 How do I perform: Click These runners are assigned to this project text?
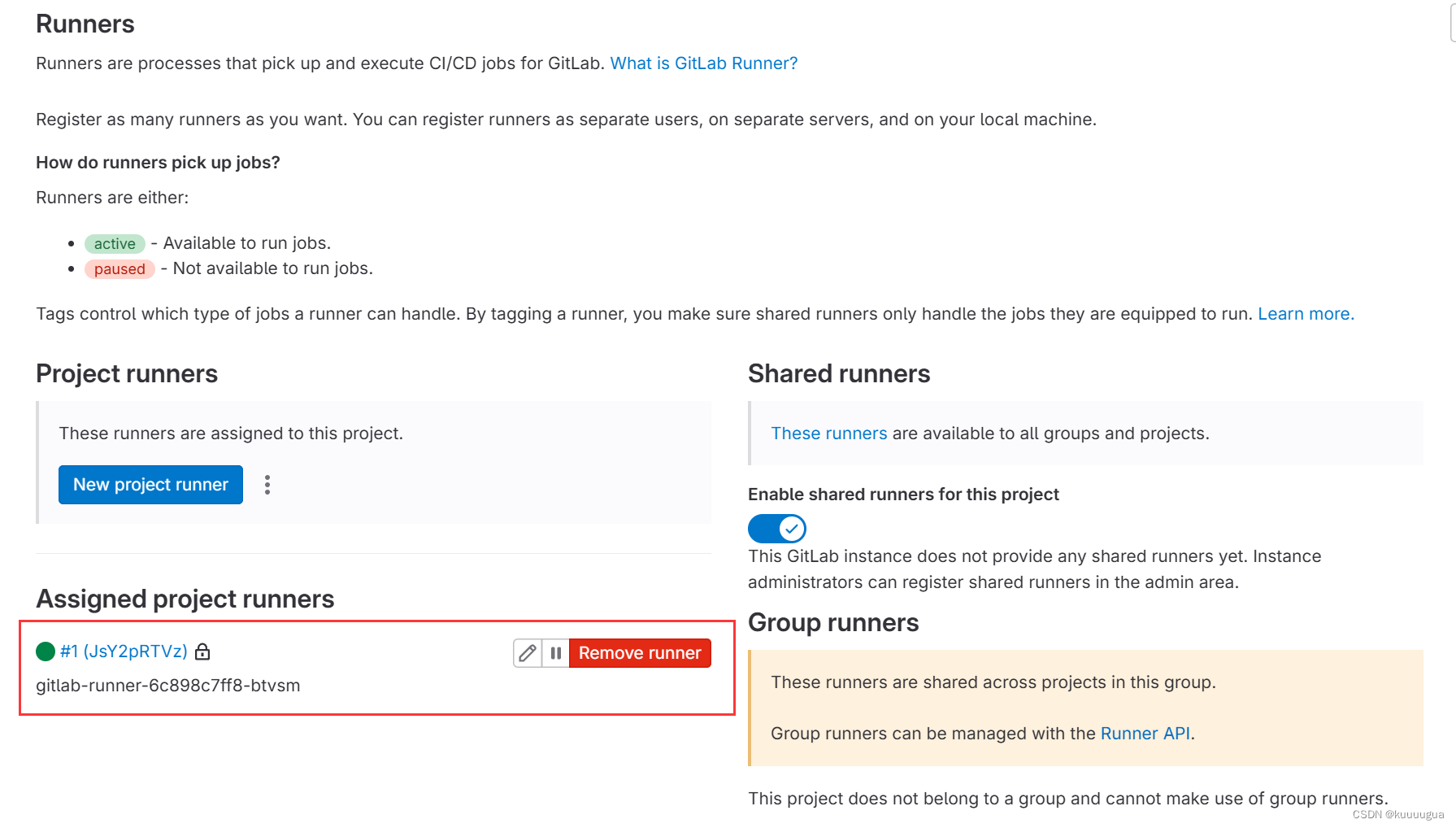click(x=231, y=434)
